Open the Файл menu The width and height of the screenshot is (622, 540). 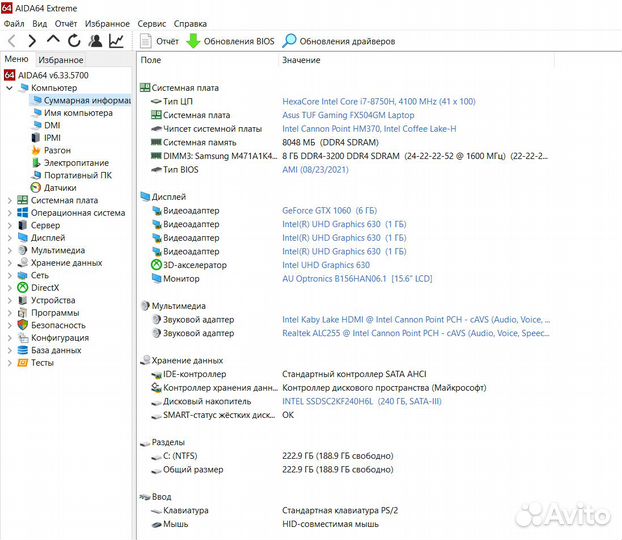coord(14,24)
